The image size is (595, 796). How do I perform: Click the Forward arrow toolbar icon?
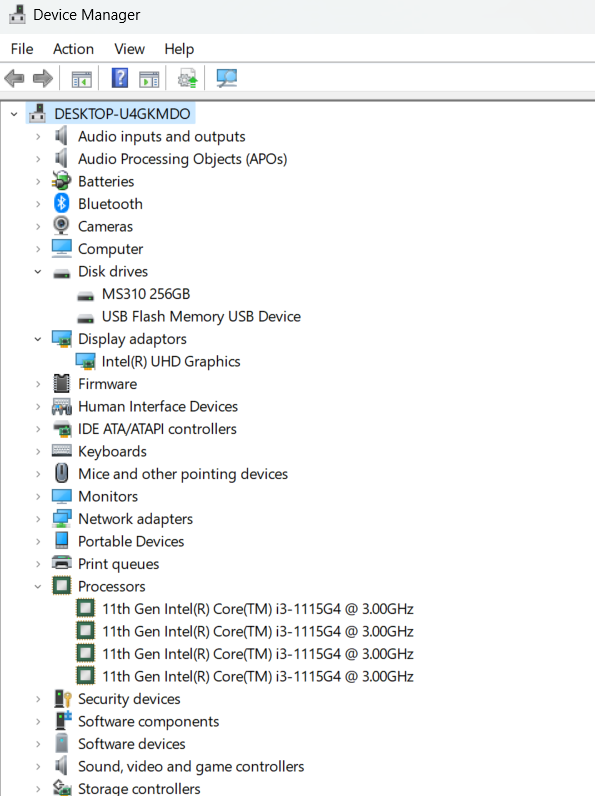pos(43,79)
